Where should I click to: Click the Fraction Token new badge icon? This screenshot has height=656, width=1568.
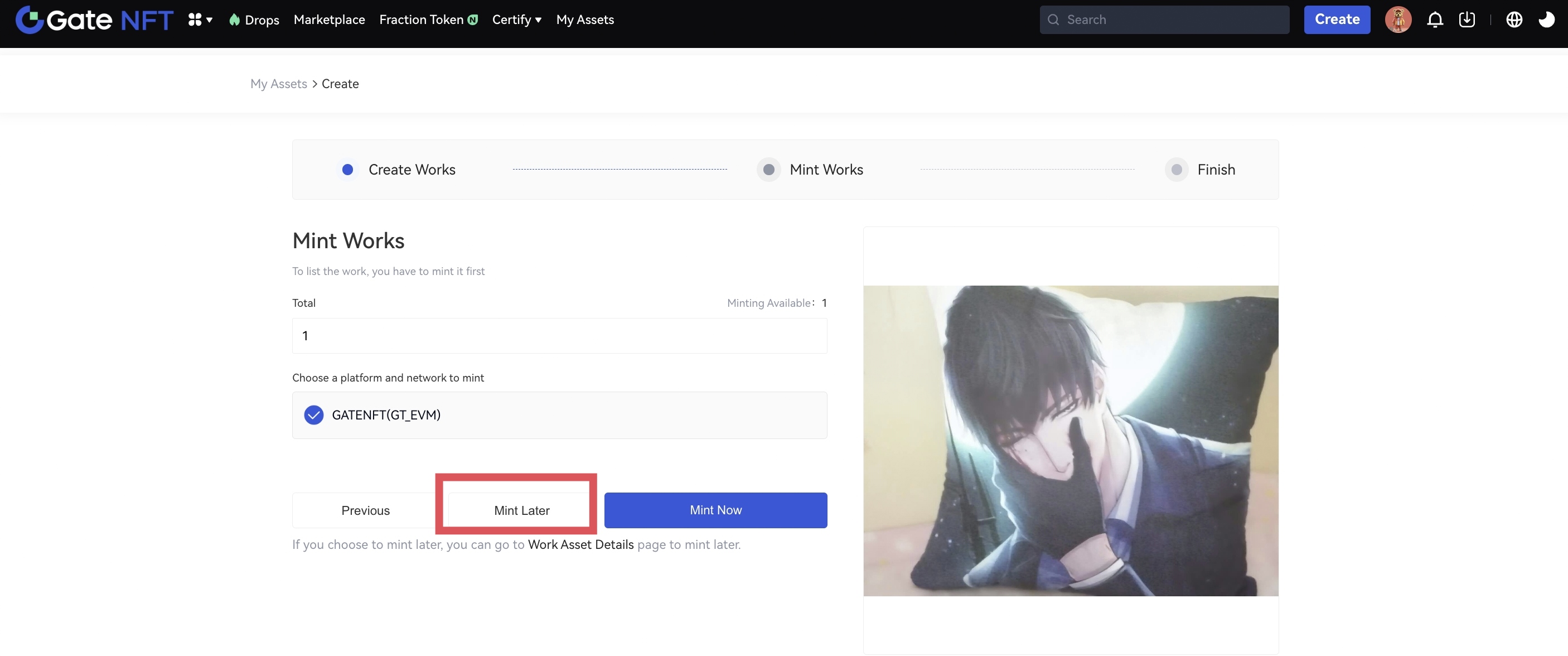click(x=473, y=20)
